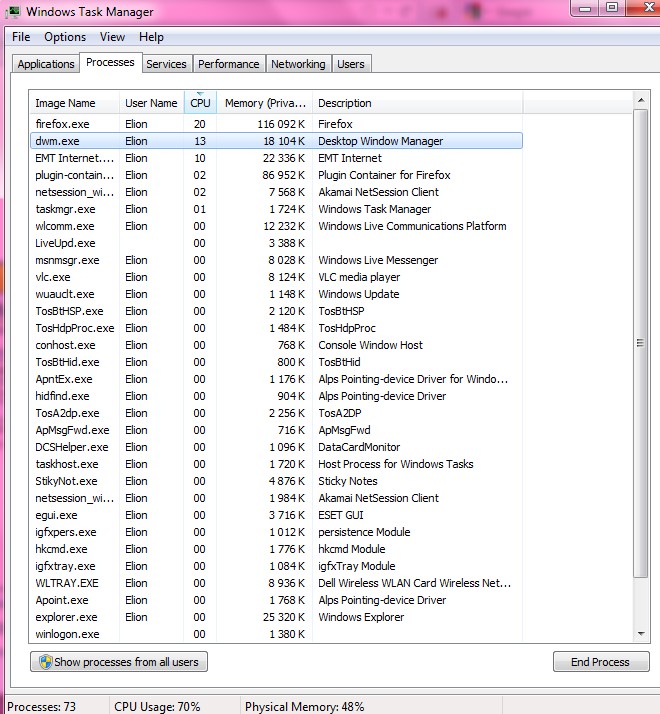Select the EMT Internet process row
The width and height of the screenshot is (660, 714).
(x=276, y=158)
